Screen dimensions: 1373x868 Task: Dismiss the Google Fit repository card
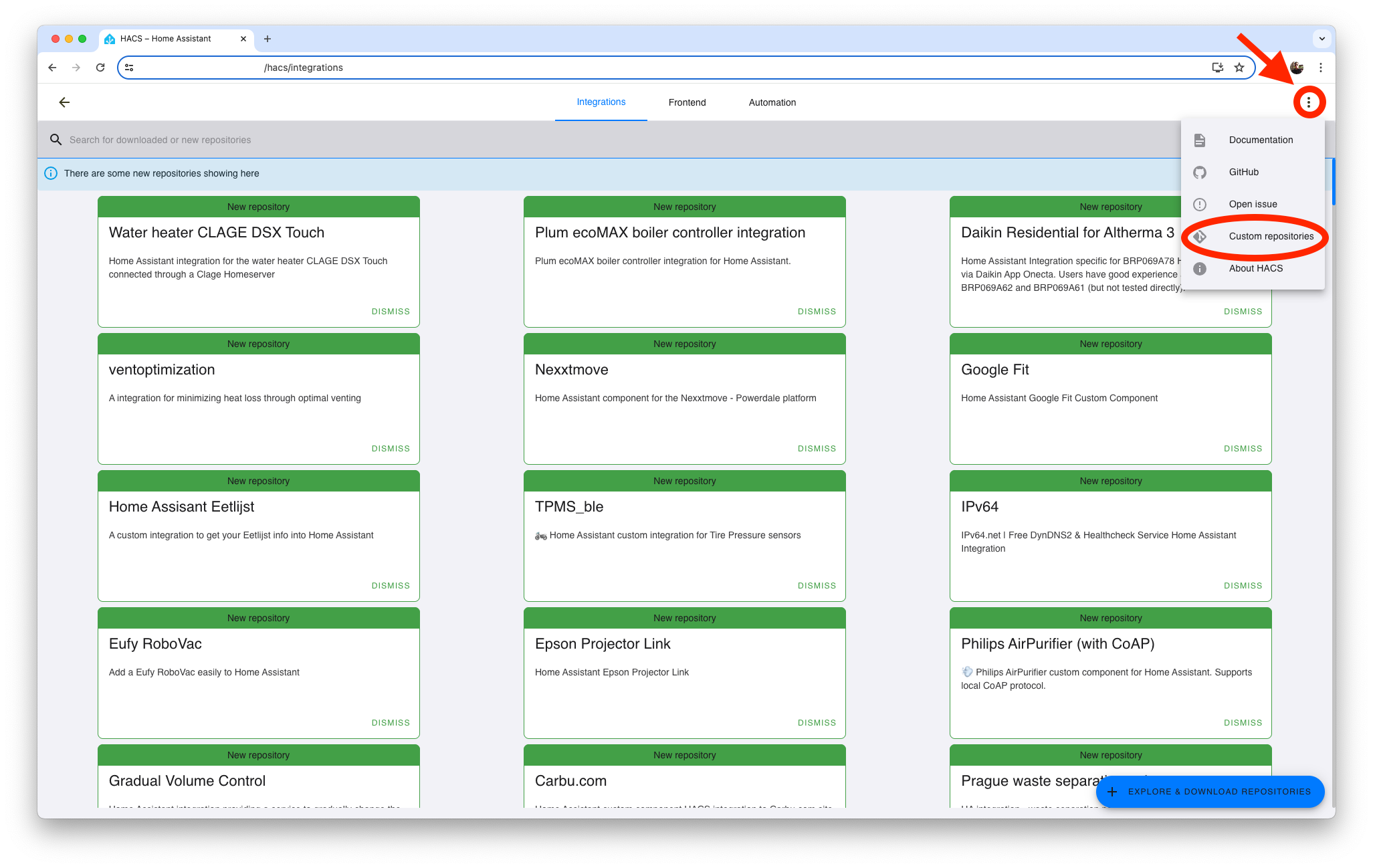coord(1242,448)
